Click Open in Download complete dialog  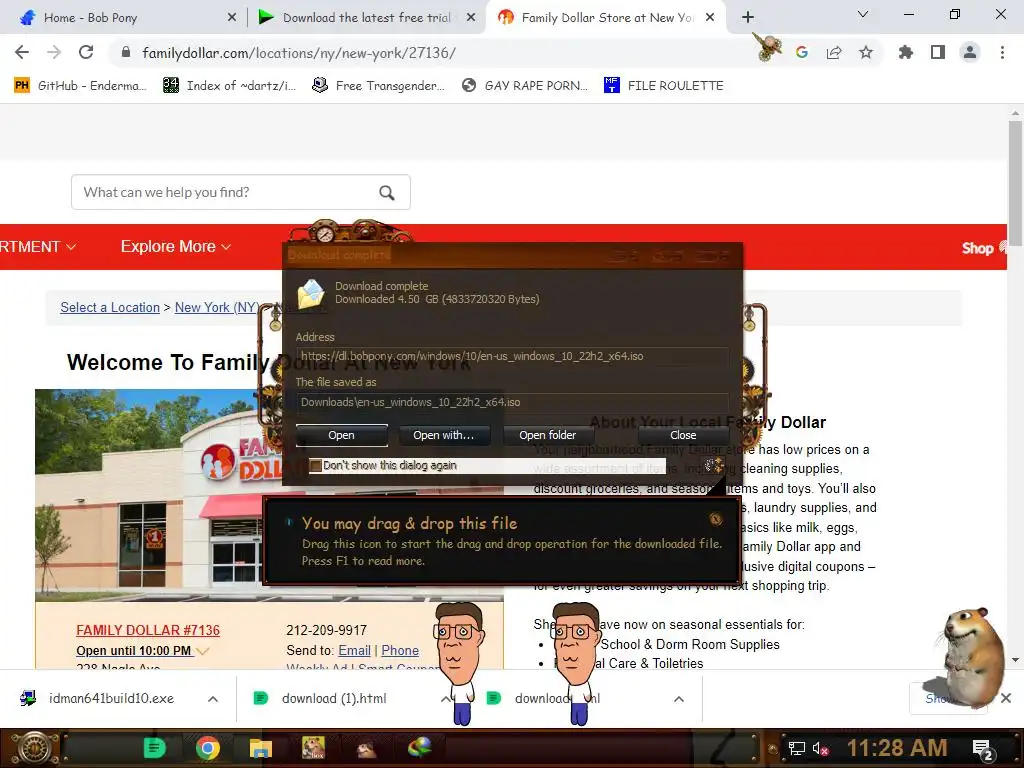(342, 435)
